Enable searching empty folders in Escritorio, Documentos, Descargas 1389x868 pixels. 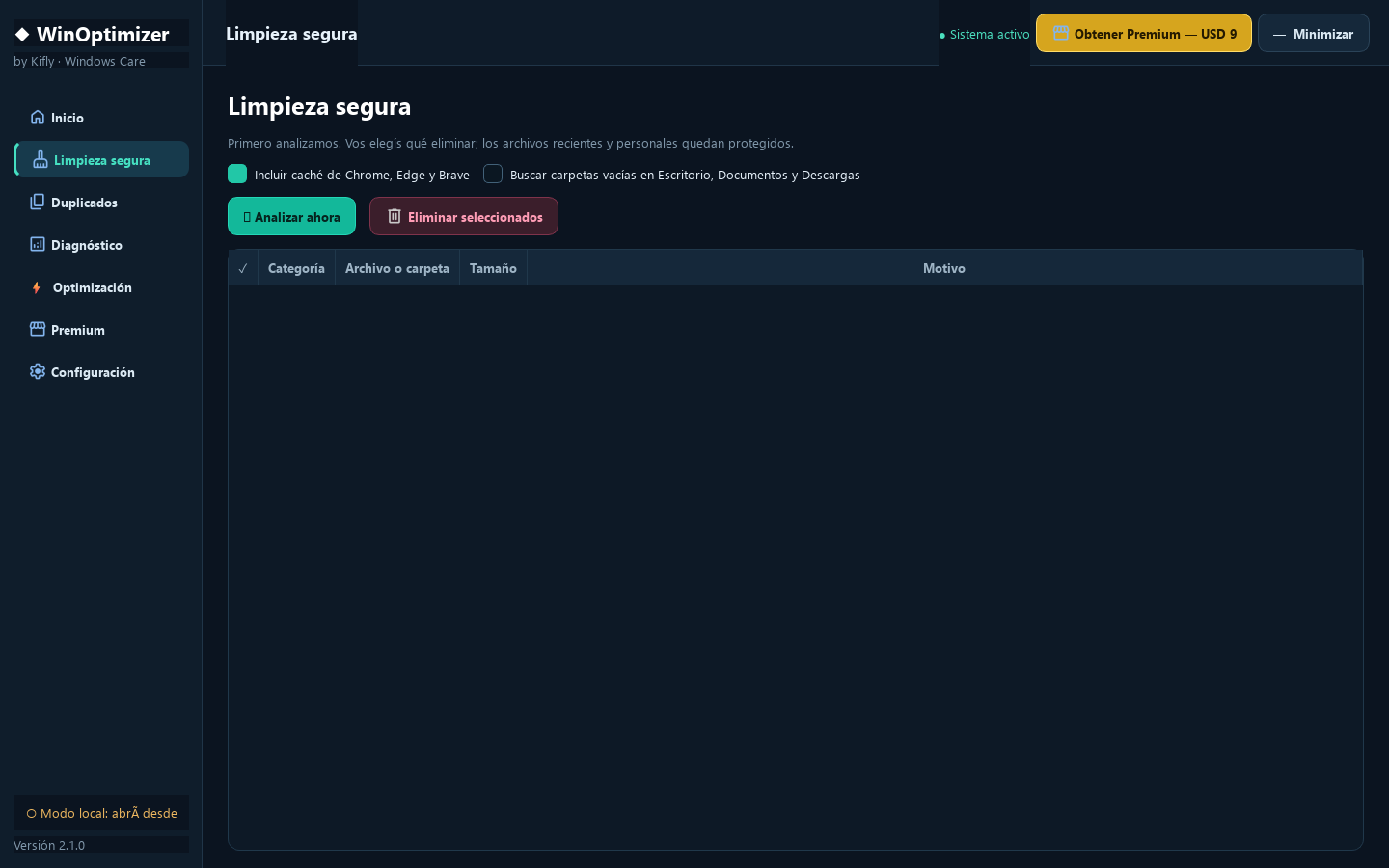(493, 174)
